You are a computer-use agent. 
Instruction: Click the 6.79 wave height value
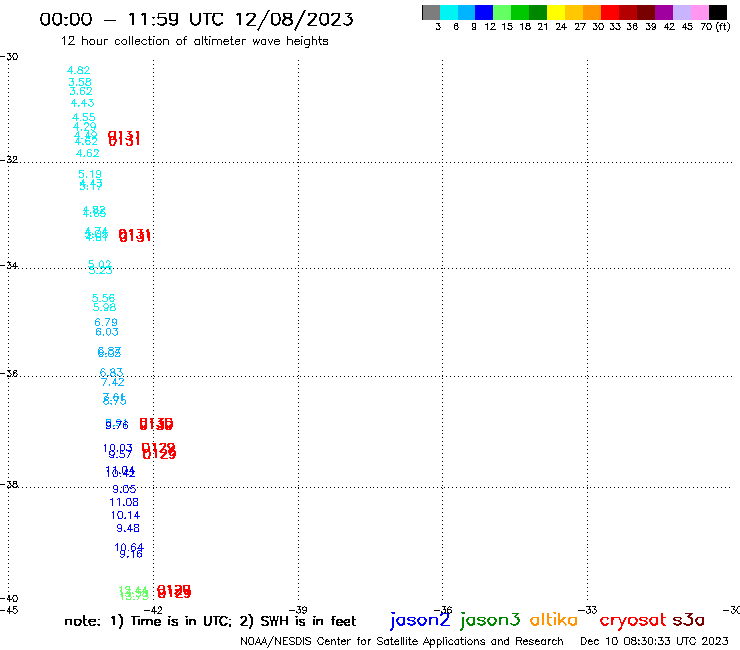(x=106, y=322)
